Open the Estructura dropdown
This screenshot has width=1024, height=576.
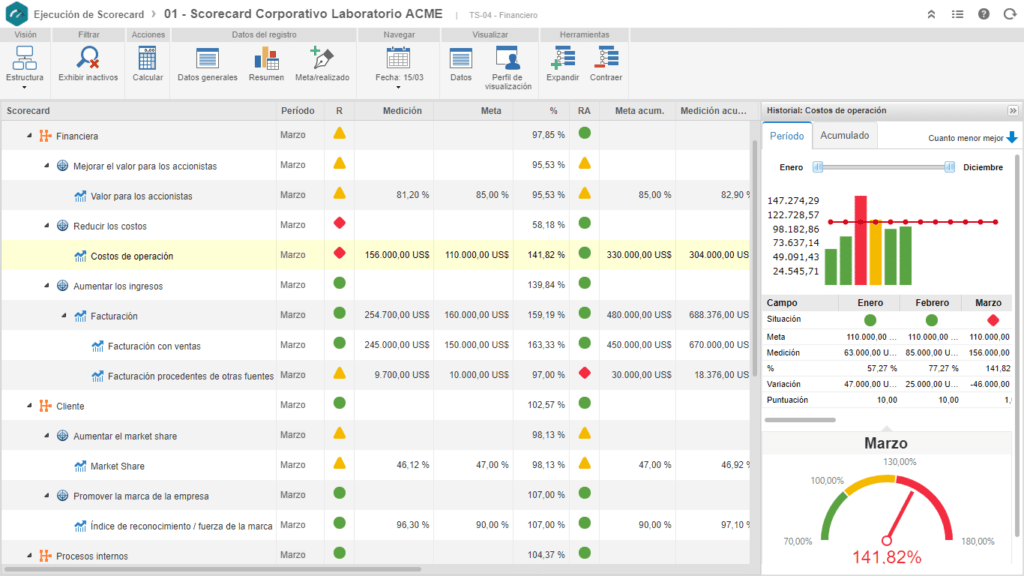[x=25, y=66]
